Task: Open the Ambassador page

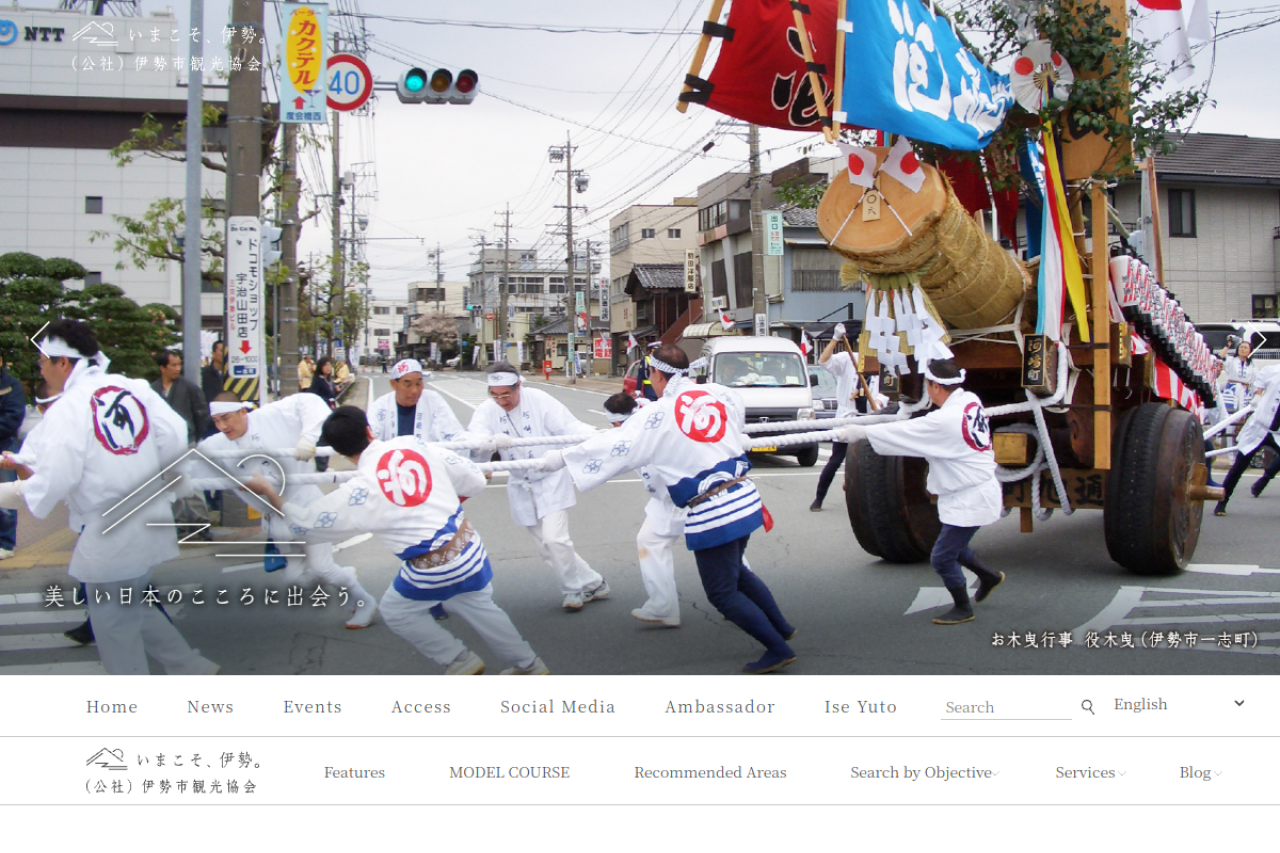Action: 720,707
